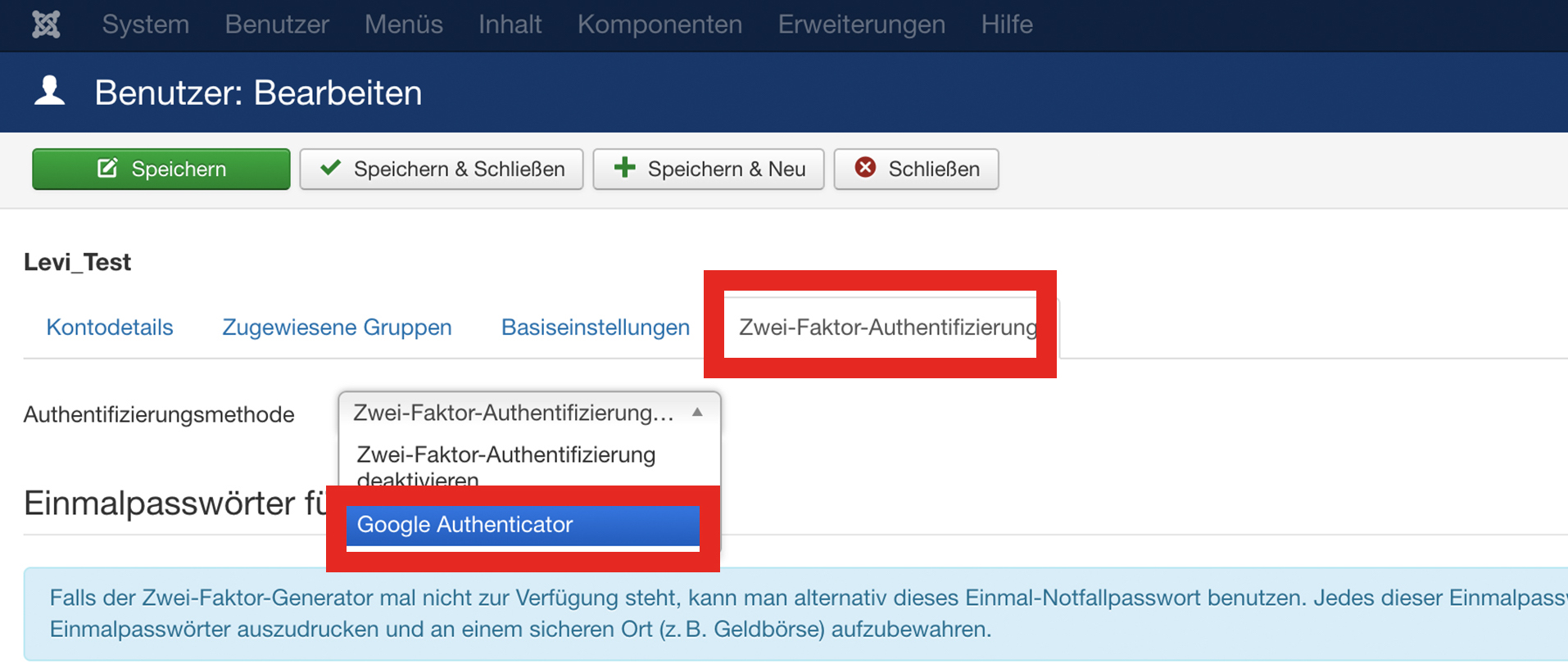
Task: Switch to the Kontodetails tab
Action: pyautogui.click(x=110, y=327)
